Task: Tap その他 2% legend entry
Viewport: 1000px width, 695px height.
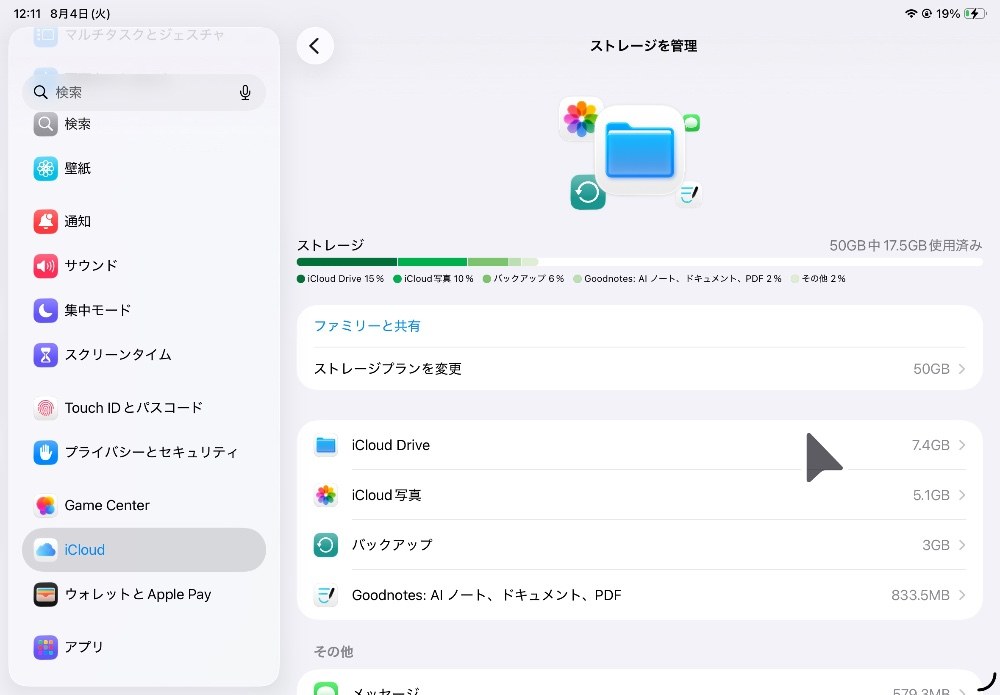Action: (818, 279)
